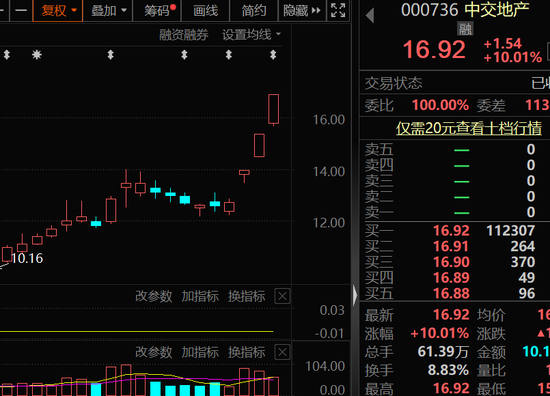Click the 交易状态 row
The width and height of the screenshot is (550, 396).
click(455, 83)
